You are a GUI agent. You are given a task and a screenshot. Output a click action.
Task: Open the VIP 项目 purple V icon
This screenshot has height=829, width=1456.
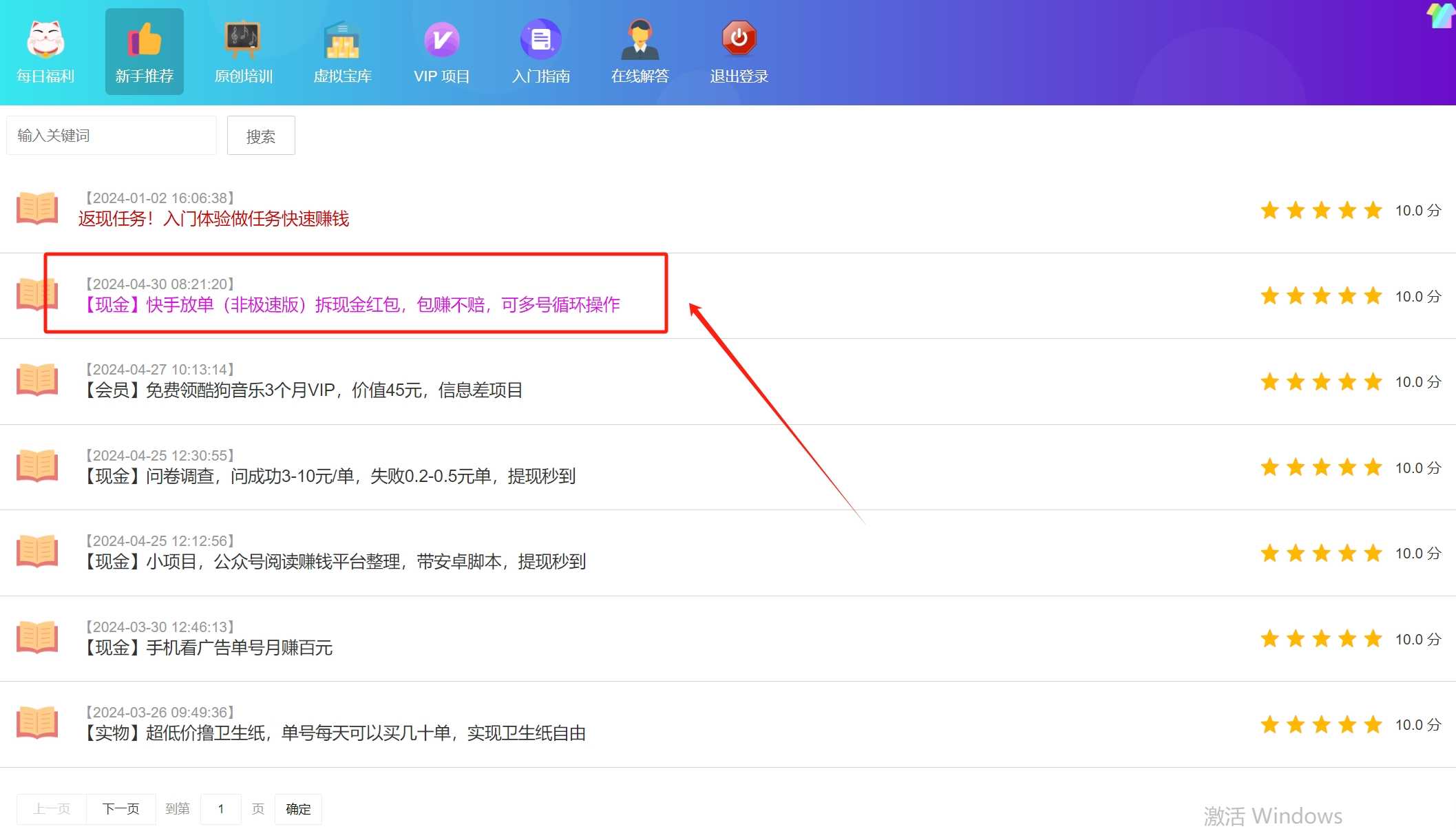coord(441,39)
